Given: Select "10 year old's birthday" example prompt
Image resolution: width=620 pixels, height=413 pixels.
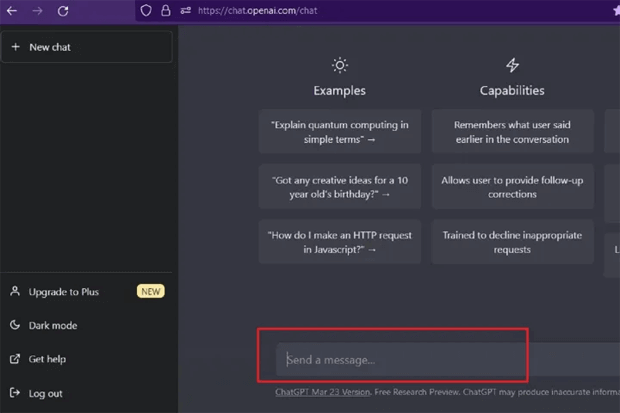Looking at the screenshot, I should (x=339, y=187).
